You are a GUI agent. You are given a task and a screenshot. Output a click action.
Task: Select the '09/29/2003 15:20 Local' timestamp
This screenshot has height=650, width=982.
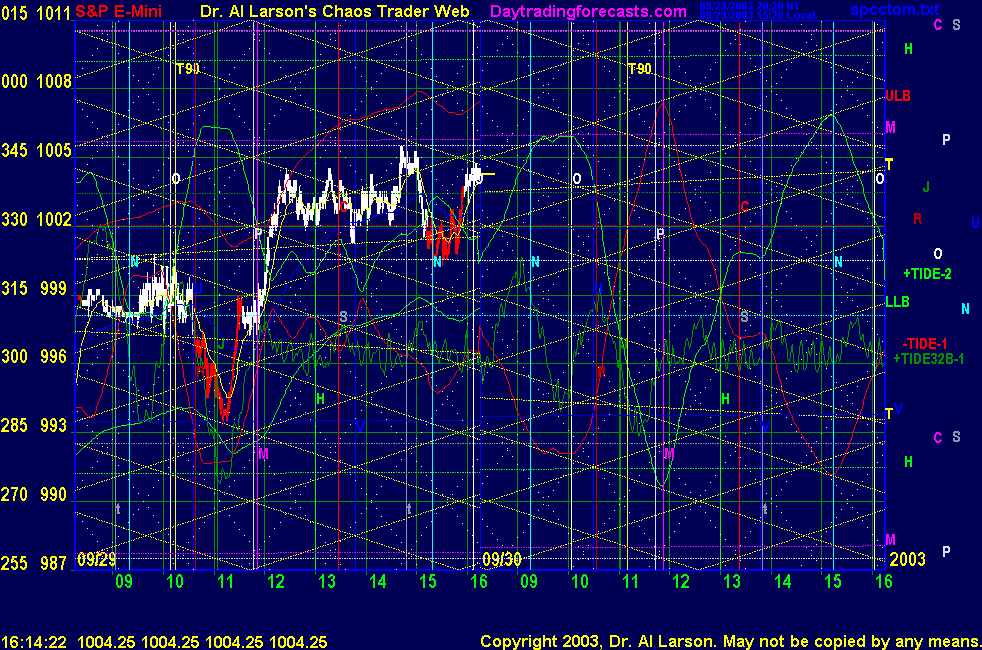[x=757, y=15]
